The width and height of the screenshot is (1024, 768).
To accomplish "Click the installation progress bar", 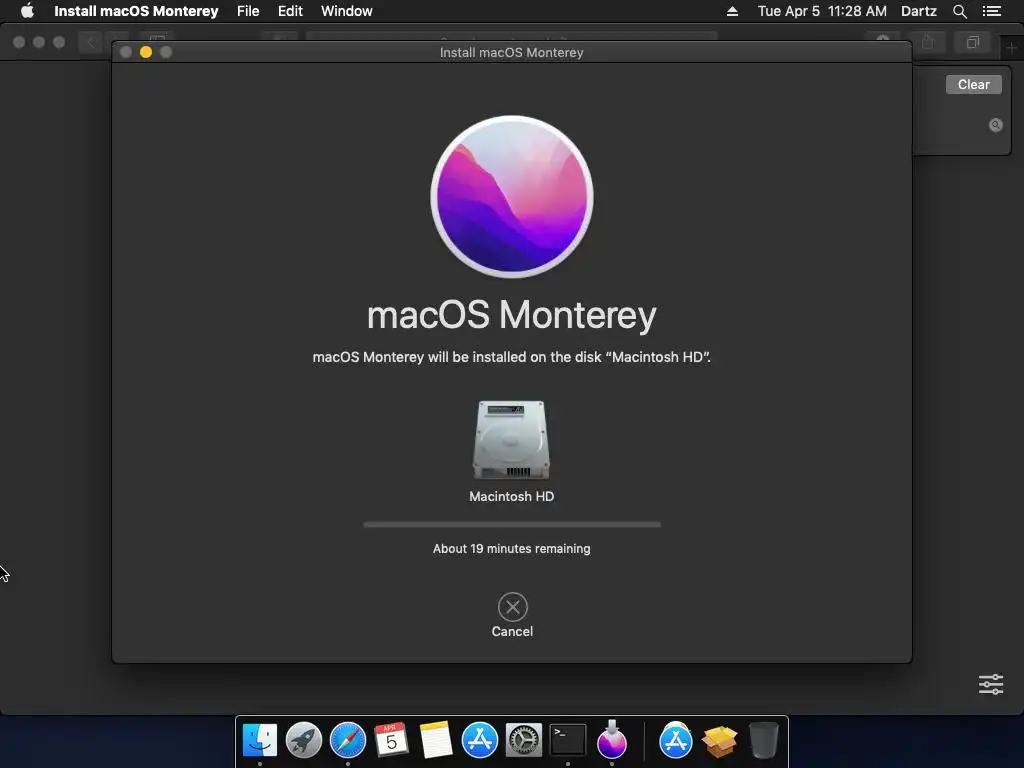I will [512, 524].
